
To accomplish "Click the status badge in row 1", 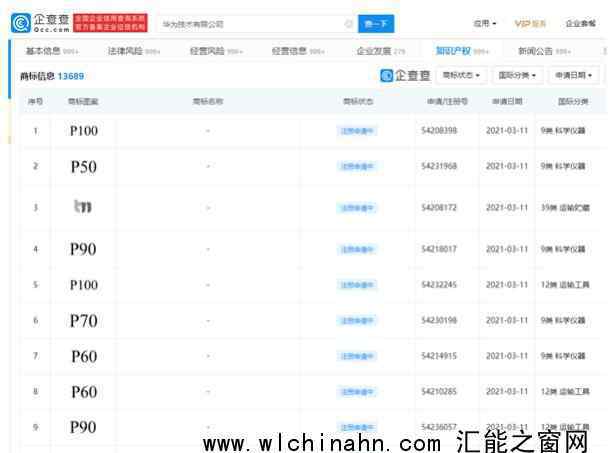I will (x=357, y=131).
